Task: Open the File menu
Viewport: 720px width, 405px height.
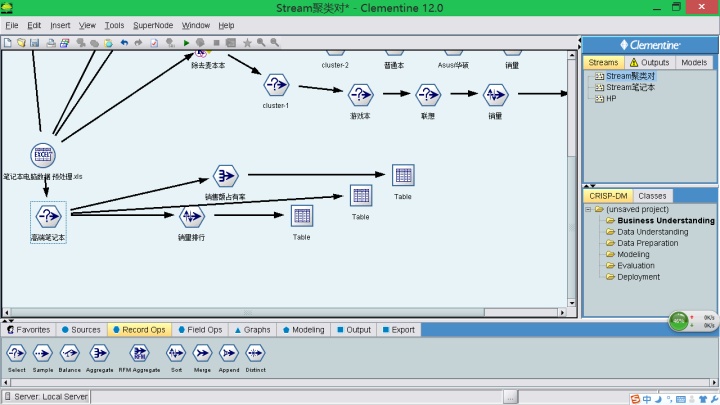Action: point(11,25)
